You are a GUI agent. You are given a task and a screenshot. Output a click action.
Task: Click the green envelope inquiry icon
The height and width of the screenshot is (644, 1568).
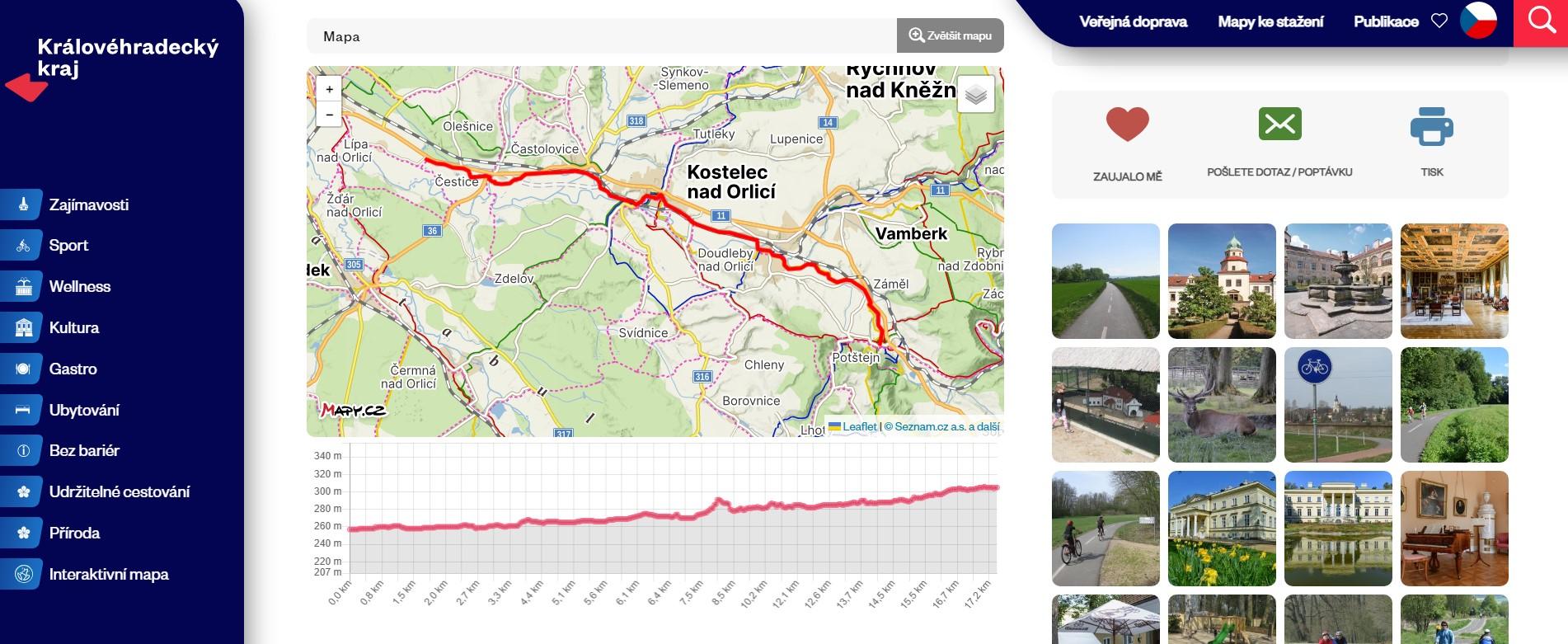1279,124
